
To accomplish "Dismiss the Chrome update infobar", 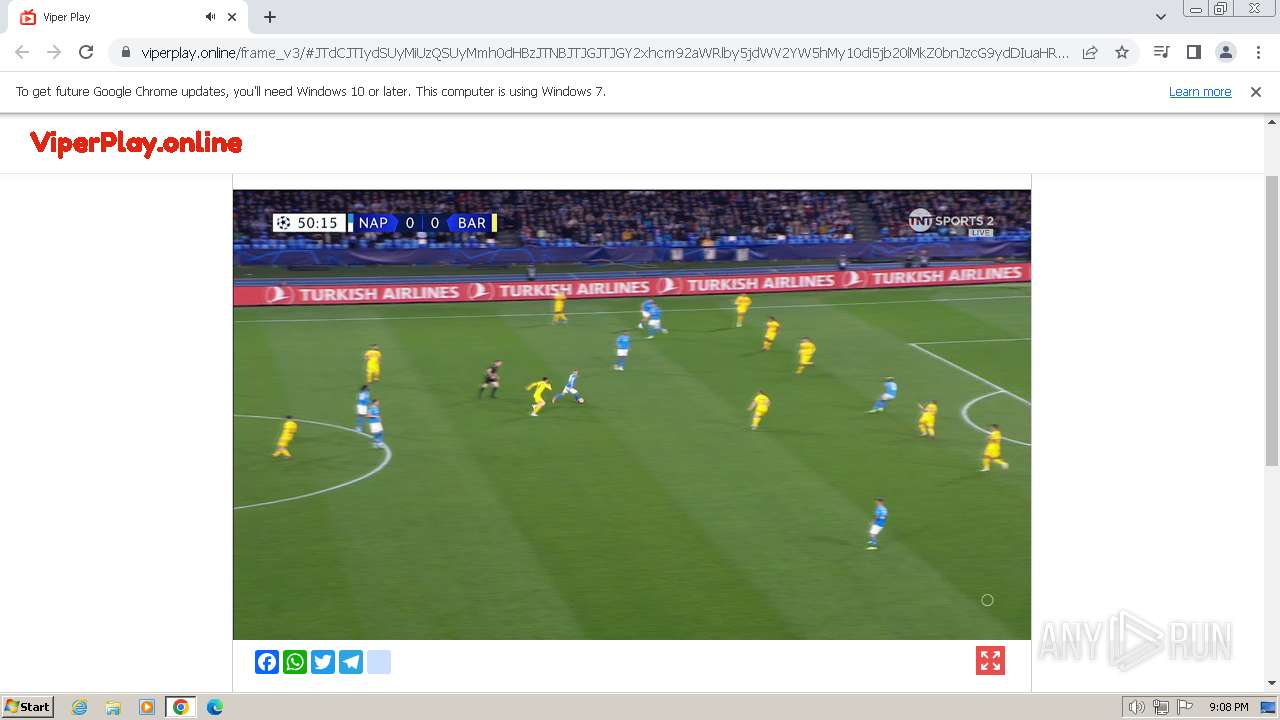I will [x=1256, y=91].
